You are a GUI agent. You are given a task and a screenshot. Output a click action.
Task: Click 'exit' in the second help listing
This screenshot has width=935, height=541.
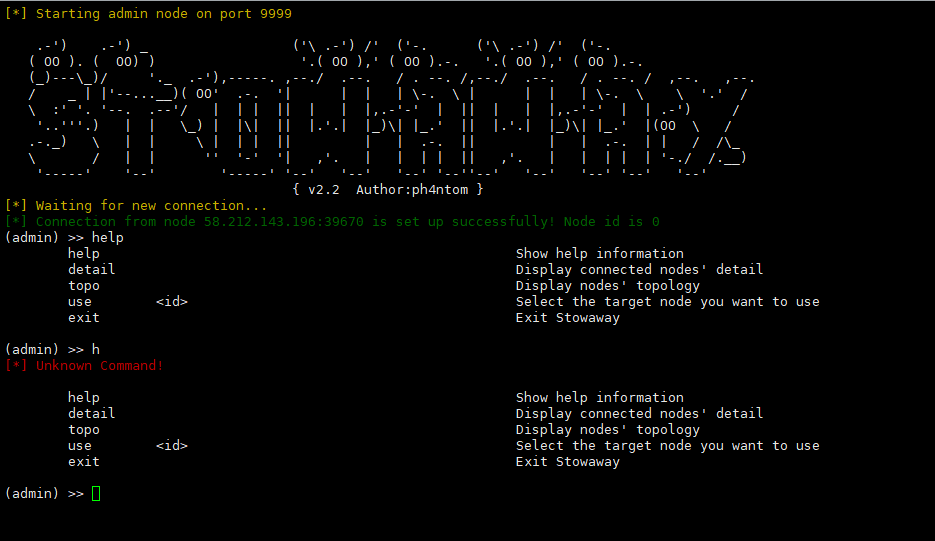point(83,462)
